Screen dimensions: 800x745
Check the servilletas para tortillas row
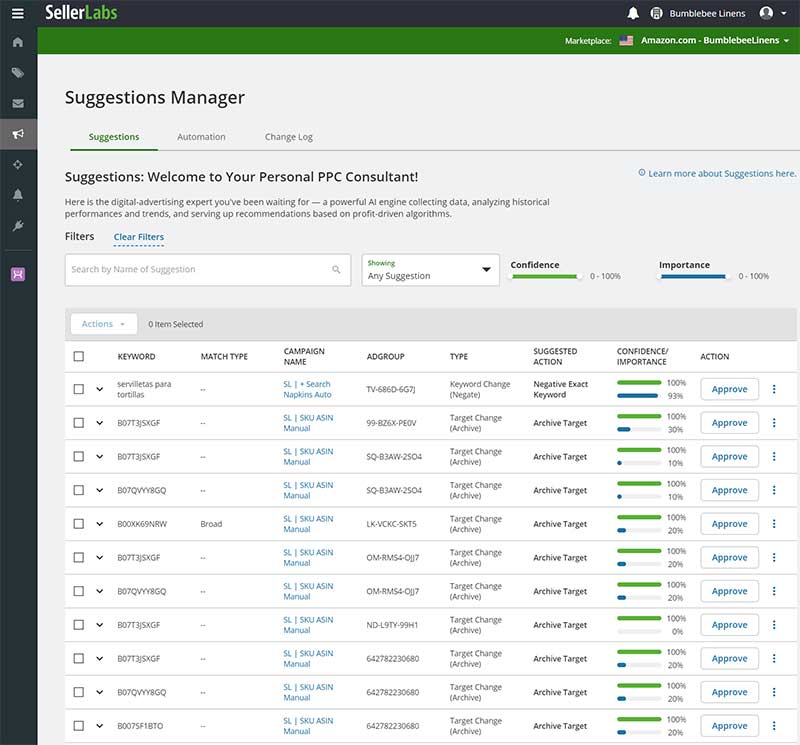(79, 389)
